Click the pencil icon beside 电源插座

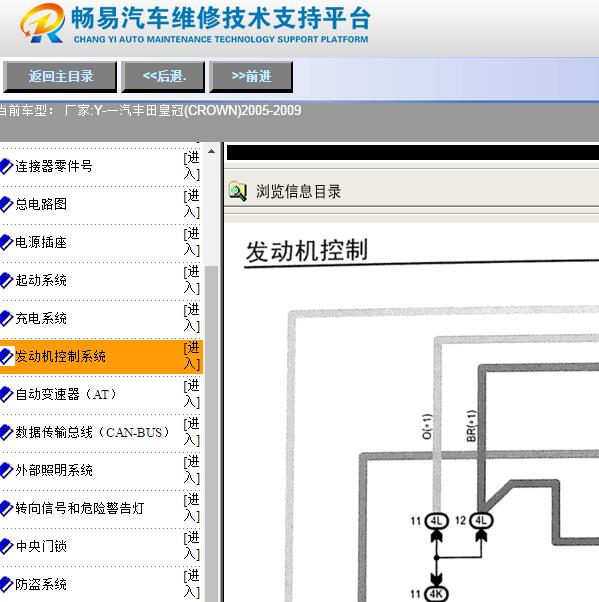(6, 242)
